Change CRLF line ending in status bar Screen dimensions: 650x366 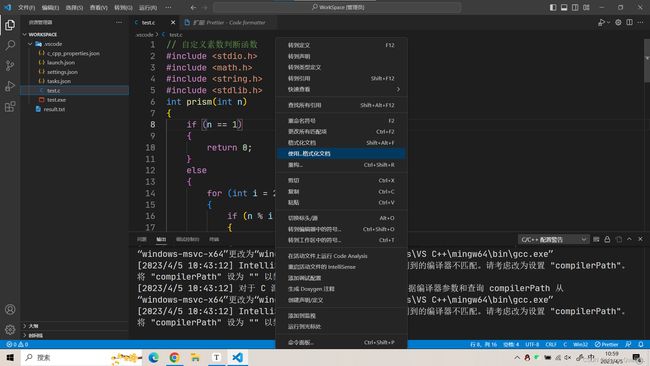pos(551,344)
